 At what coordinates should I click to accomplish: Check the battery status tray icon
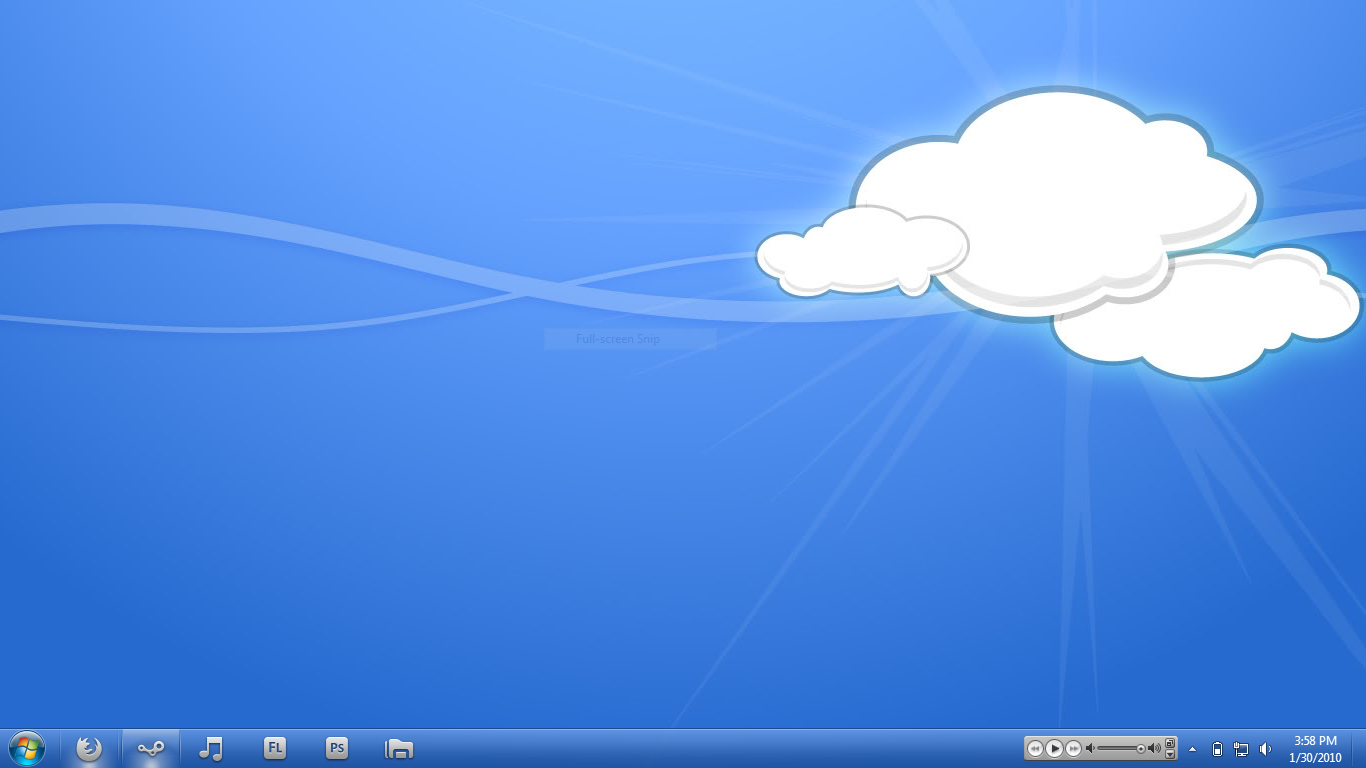click(x=1217, y=749)
